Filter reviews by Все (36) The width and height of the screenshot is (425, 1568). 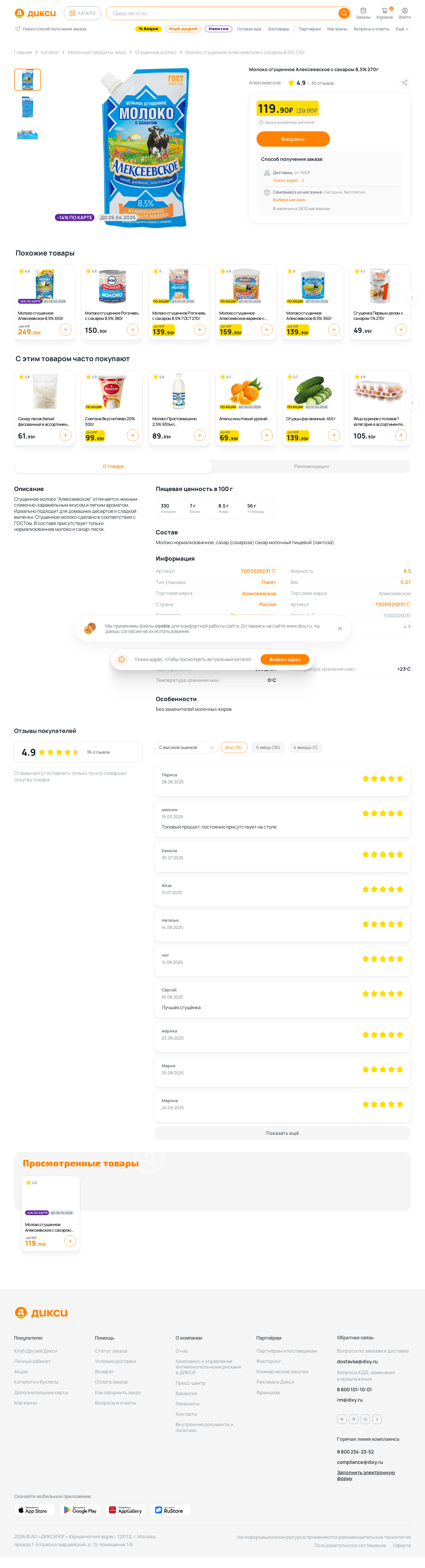(x=234, y=747)
